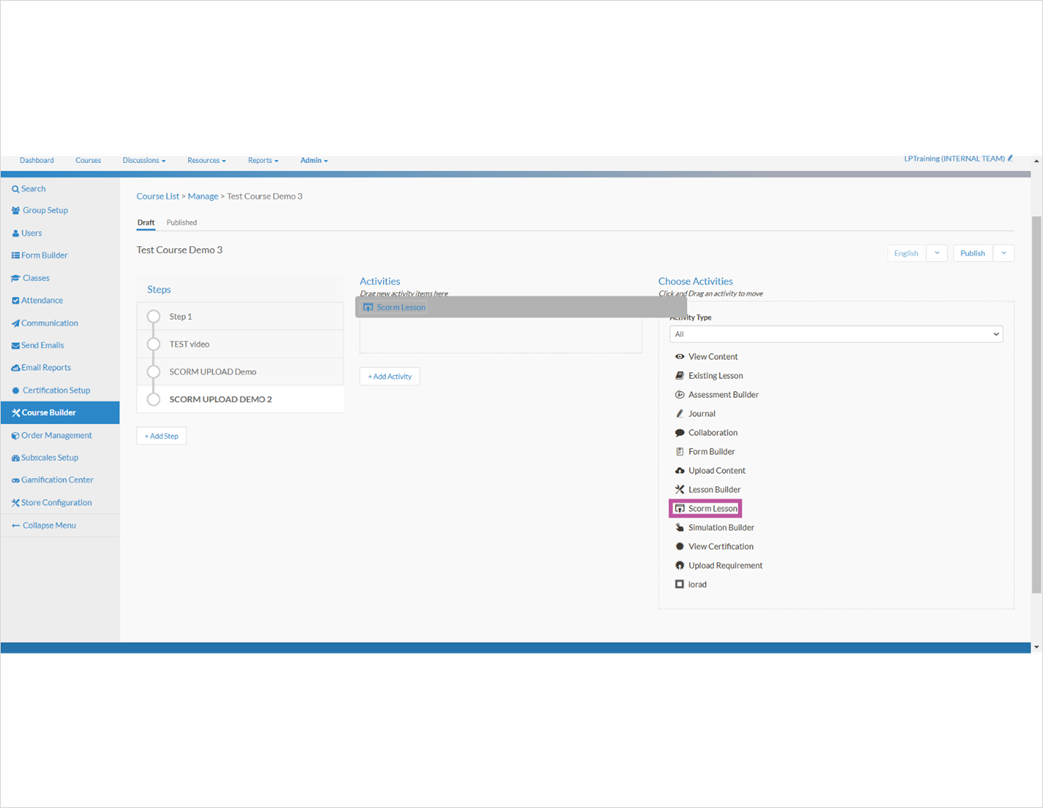Open the English language selector dropdown
The height and width of the screenshot is (808, 1043).
coord(937,253)
